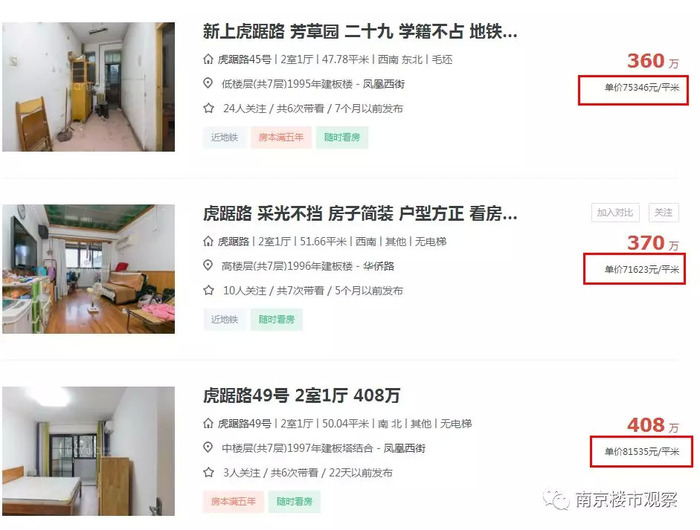Click the house icon beside 虎踞路45号
This screenshot has width=700, height=530.
(x=208, y=59)
